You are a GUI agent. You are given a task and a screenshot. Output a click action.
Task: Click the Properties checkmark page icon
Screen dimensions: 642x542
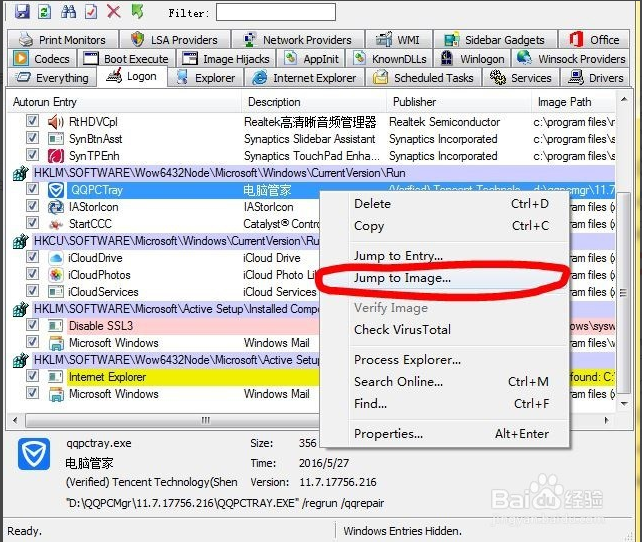pos(91,11)
